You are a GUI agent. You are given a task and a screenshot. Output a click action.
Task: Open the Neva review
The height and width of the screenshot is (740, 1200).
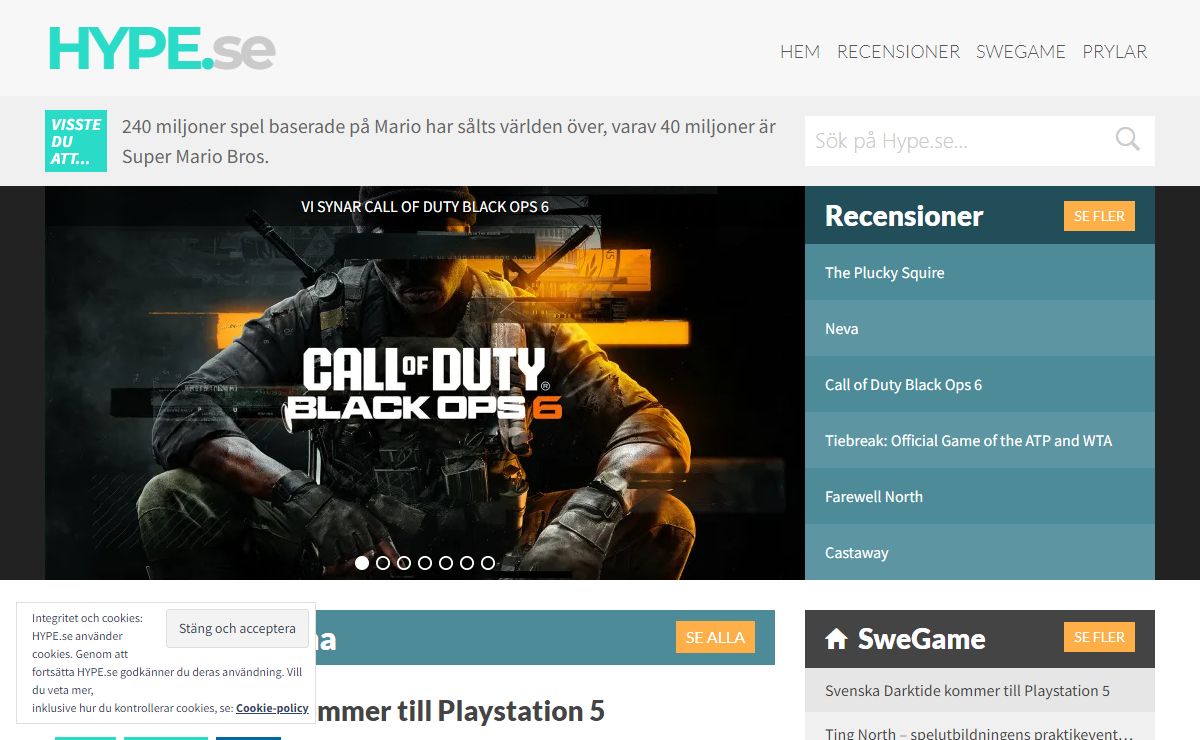pos(980,329)
